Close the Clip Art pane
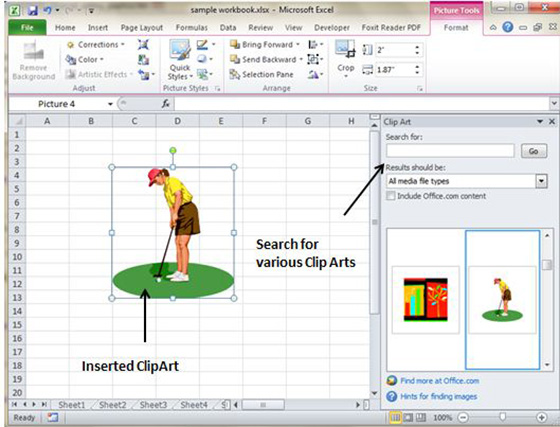The width and height of the screenshot is (560, 427). pos(552,122)
